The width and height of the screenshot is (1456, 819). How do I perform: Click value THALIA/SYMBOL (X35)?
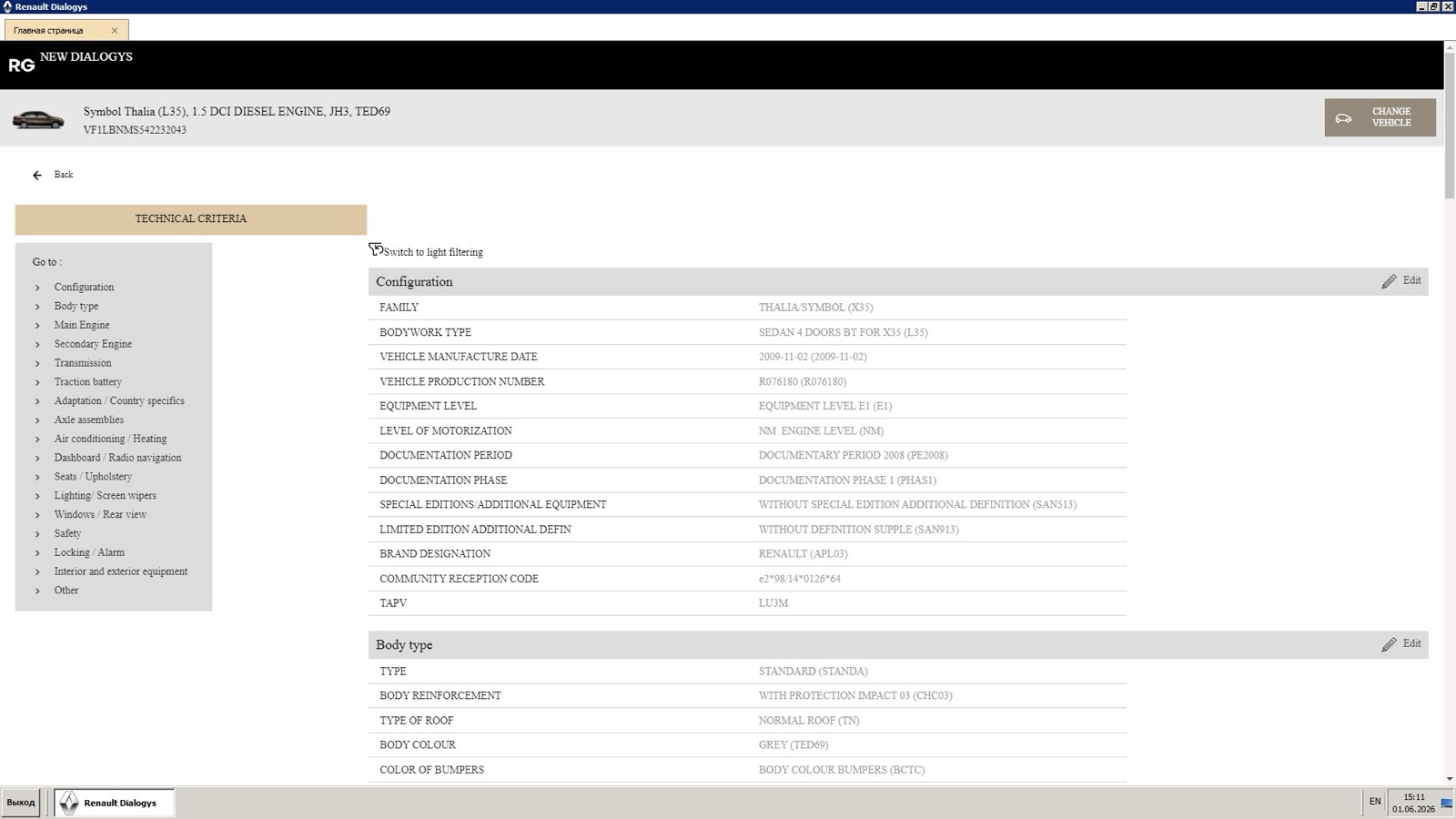click(815, 308)
